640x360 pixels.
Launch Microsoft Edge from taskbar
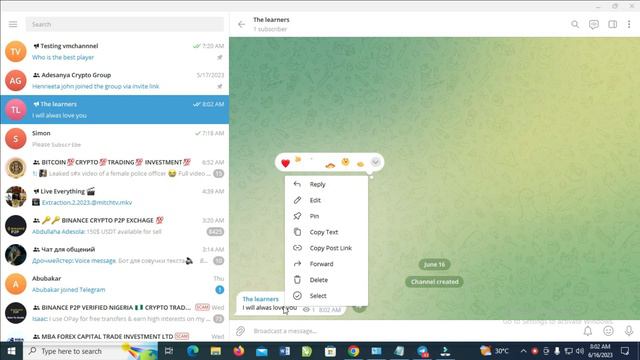point(193,351)
